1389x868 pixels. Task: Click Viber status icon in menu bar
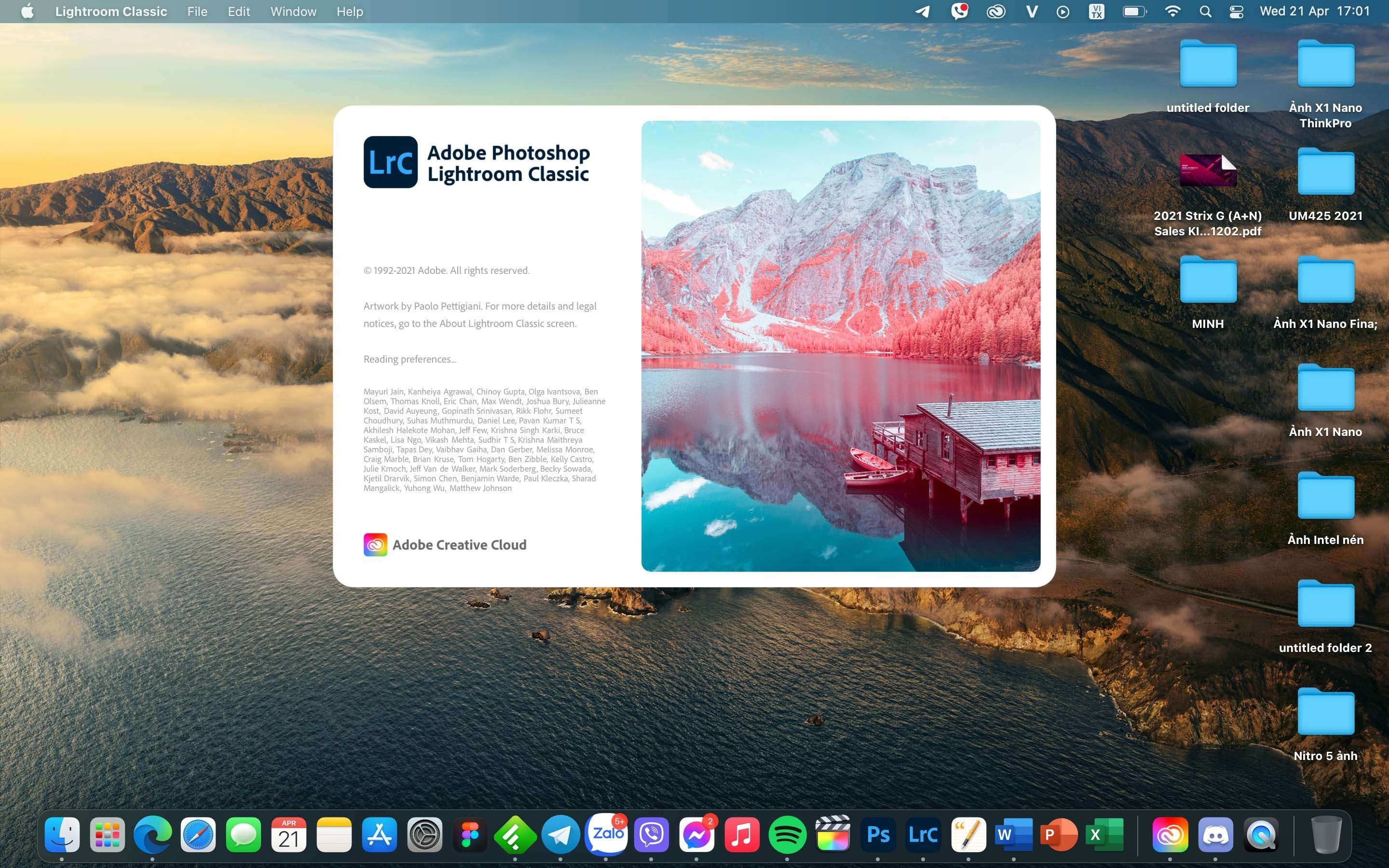click(x=959, y=12)
